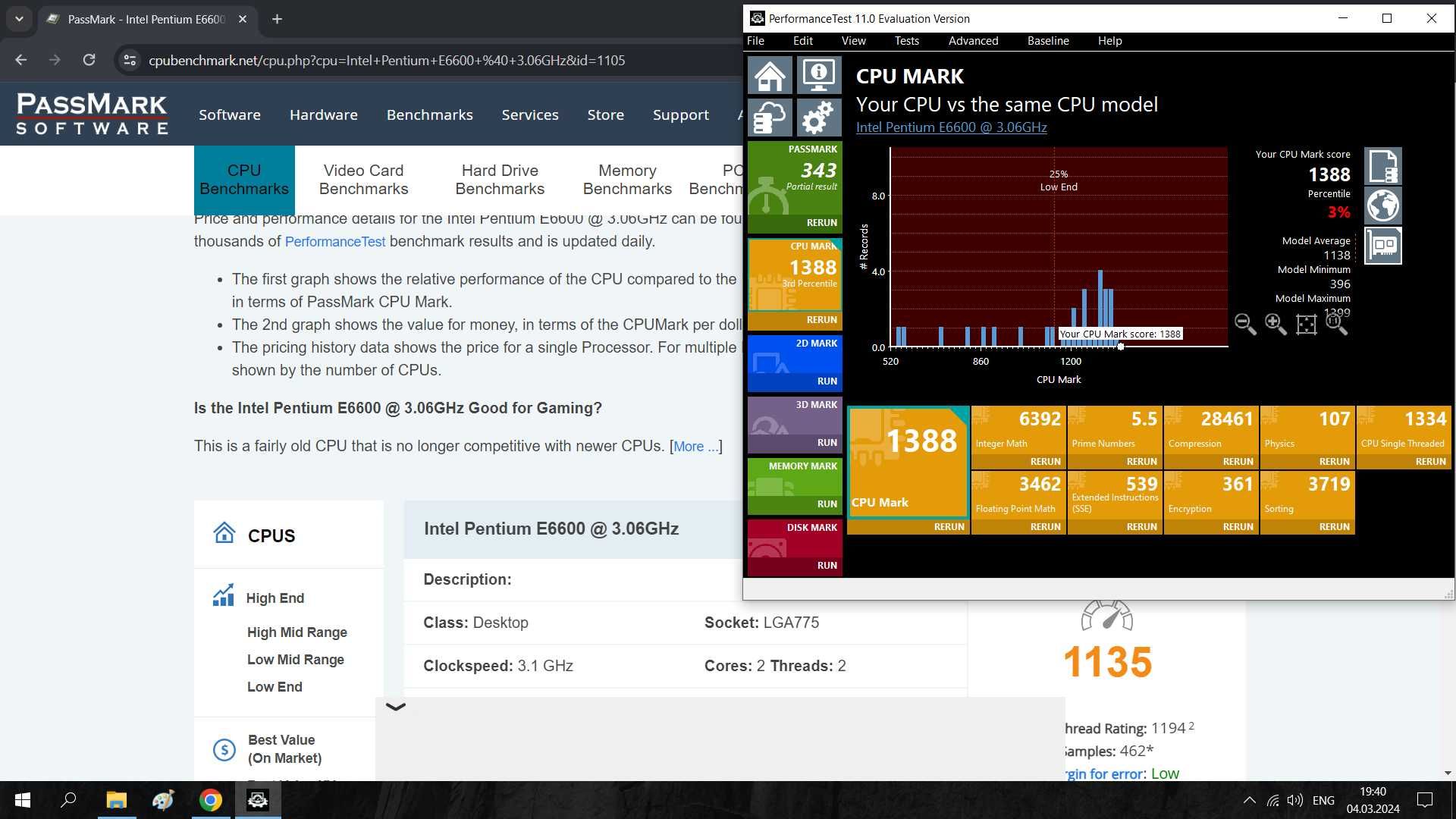The image size is (1456, 819).
Task: Click the Best Value dollar icon
Action: 224,750
